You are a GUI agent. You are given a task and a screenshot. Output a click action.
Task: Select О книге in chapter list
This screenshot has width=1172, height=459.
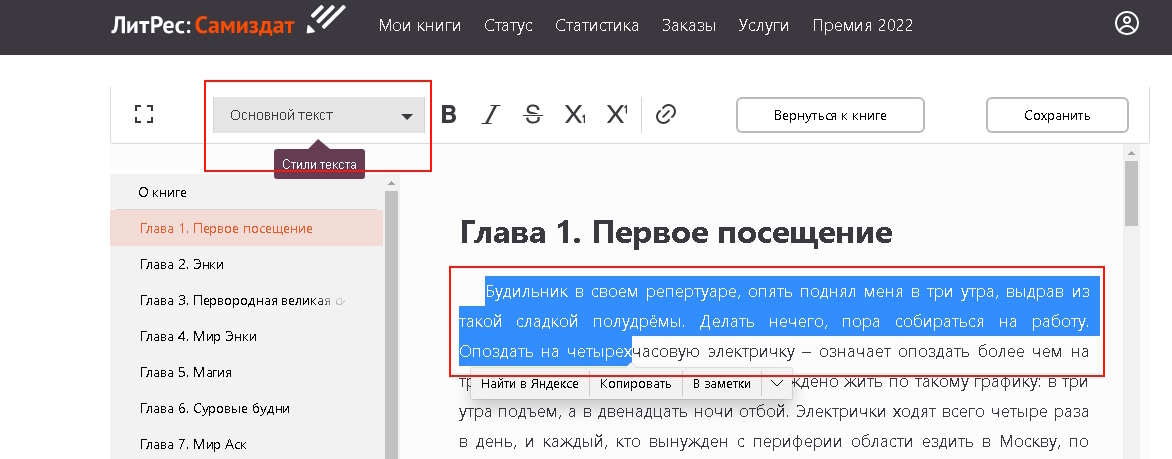247,192
